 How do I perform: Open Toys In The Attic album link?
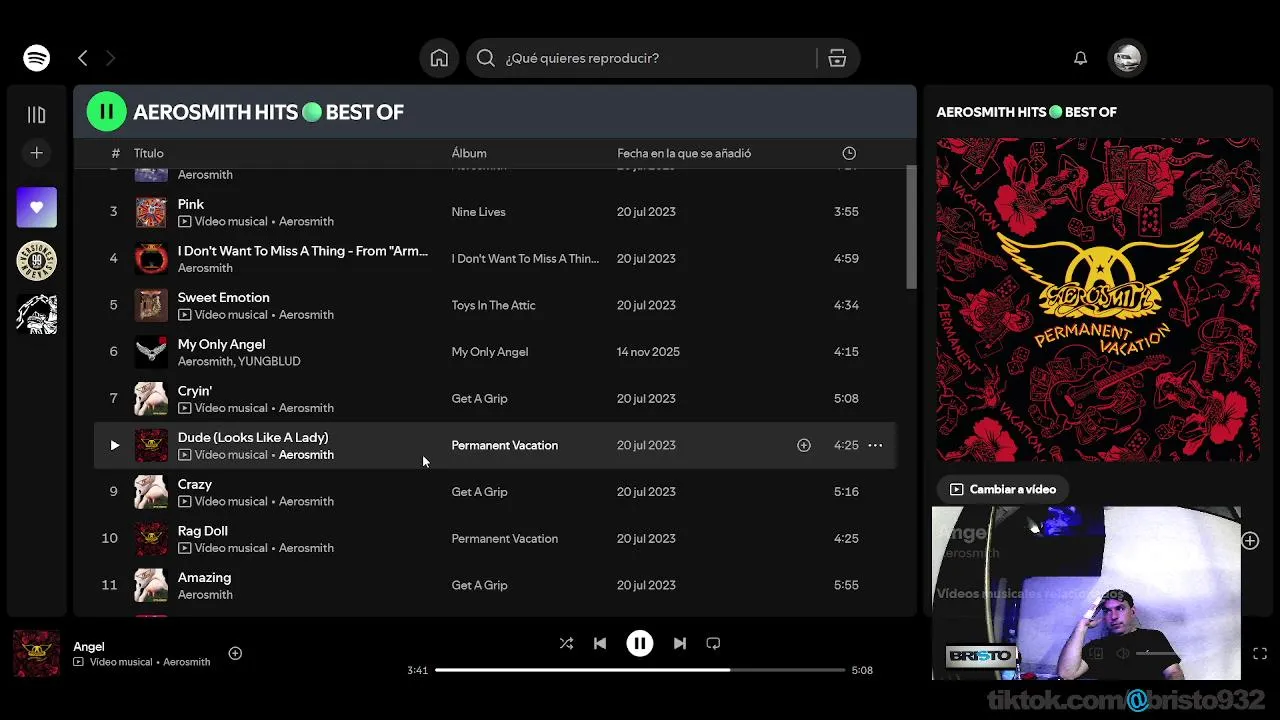coord(493,305)
